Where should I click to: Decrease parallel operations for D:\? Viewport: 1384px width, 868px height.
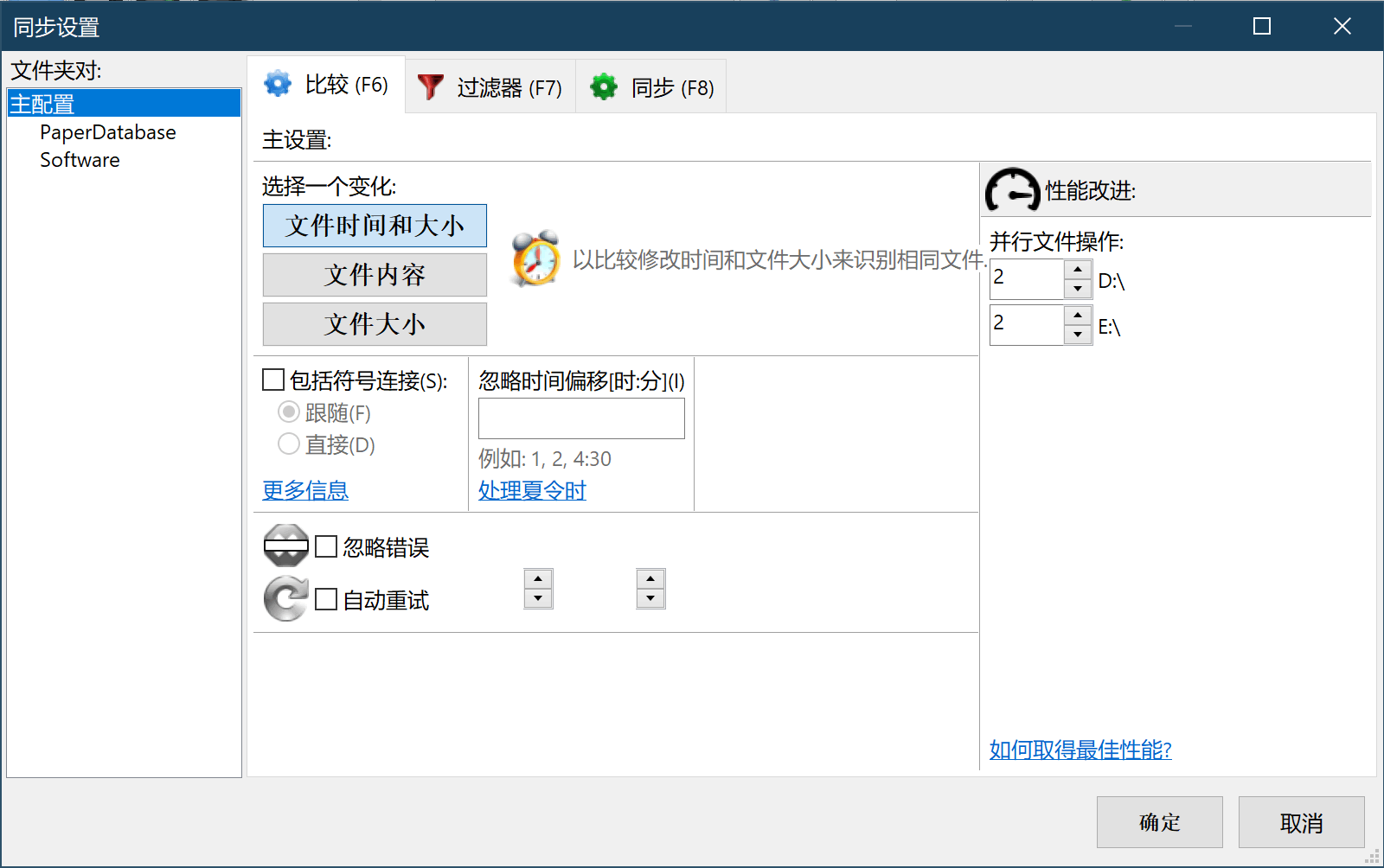point(1078,289)
